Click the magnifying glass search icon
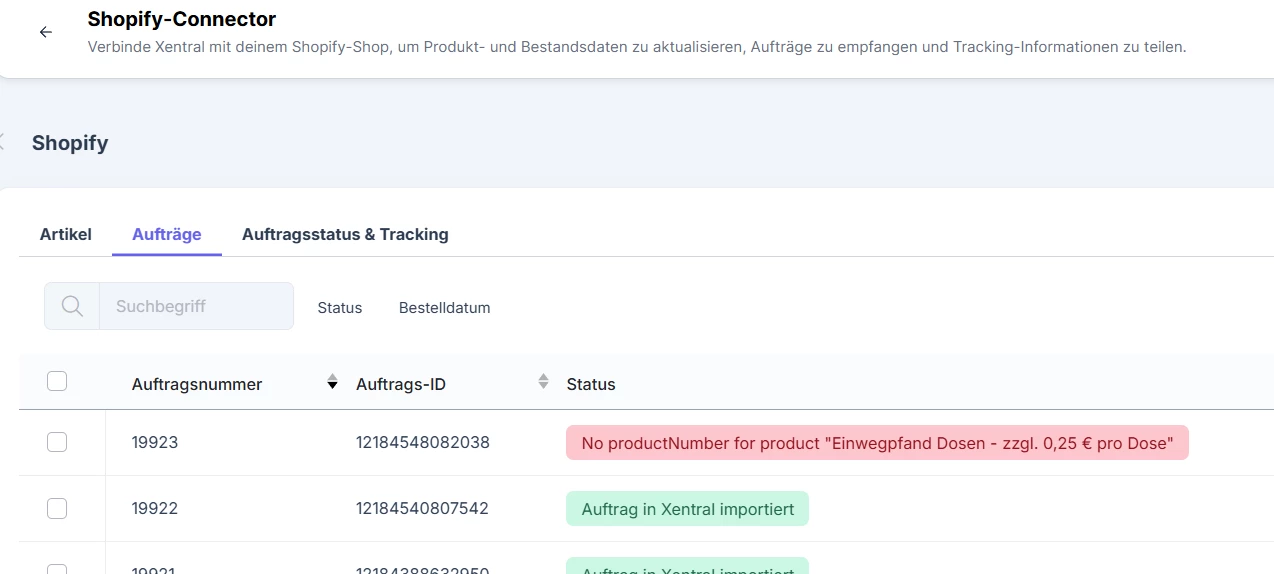This screenshot has height=574, width=1274. coord(72,306)
